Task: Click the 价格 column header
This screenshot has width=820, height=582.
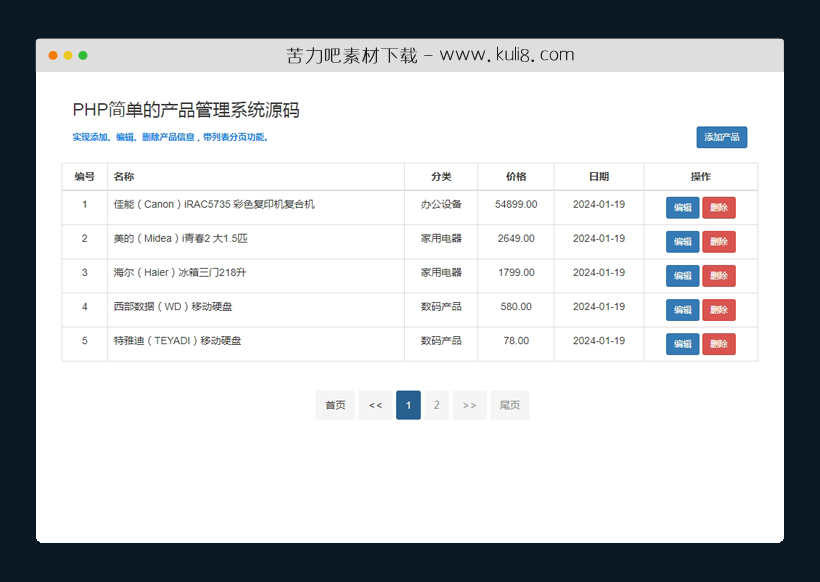Action: point(515,176)
